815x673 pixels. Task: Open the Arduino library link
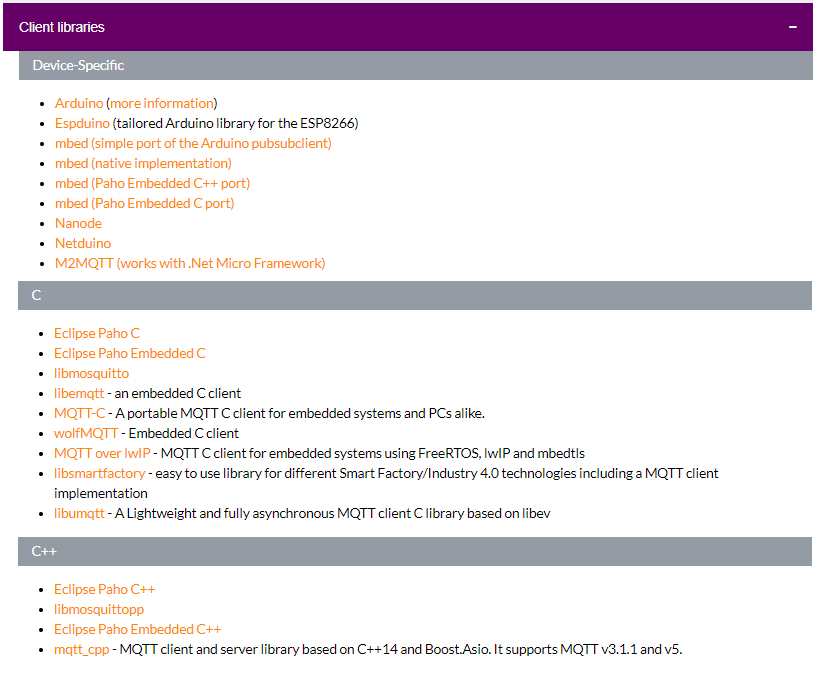point(79,103)
